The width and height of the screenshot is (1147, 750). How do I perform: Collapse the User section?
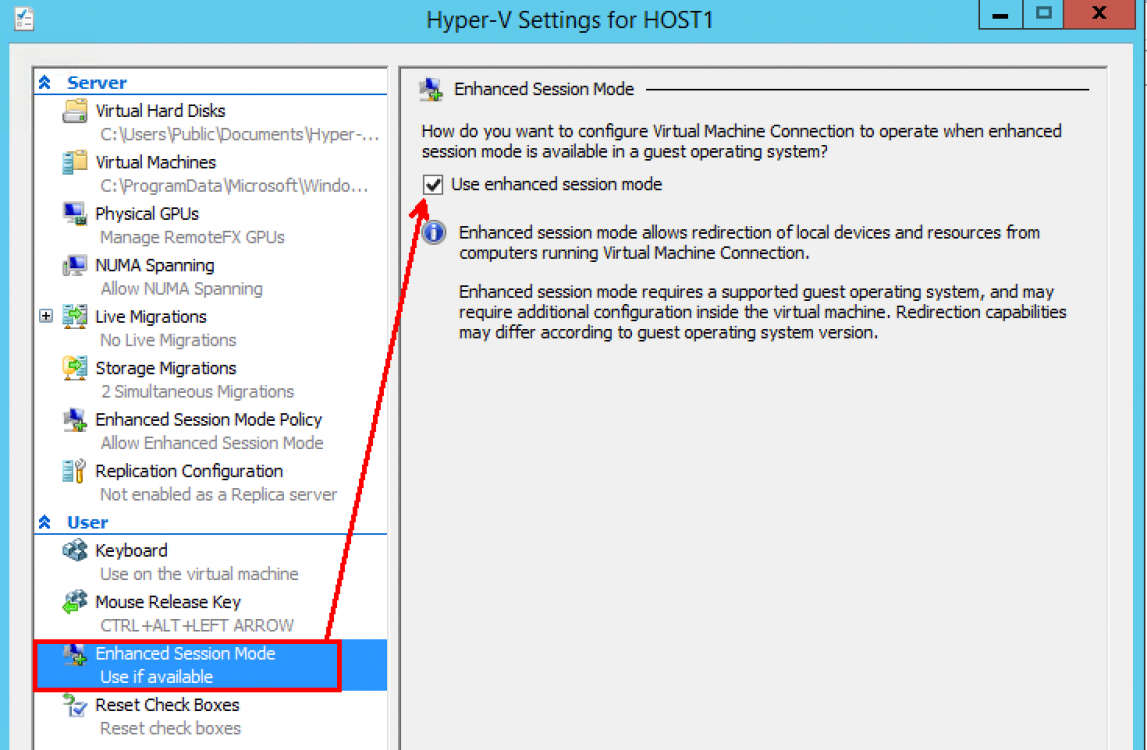point(46,521)
